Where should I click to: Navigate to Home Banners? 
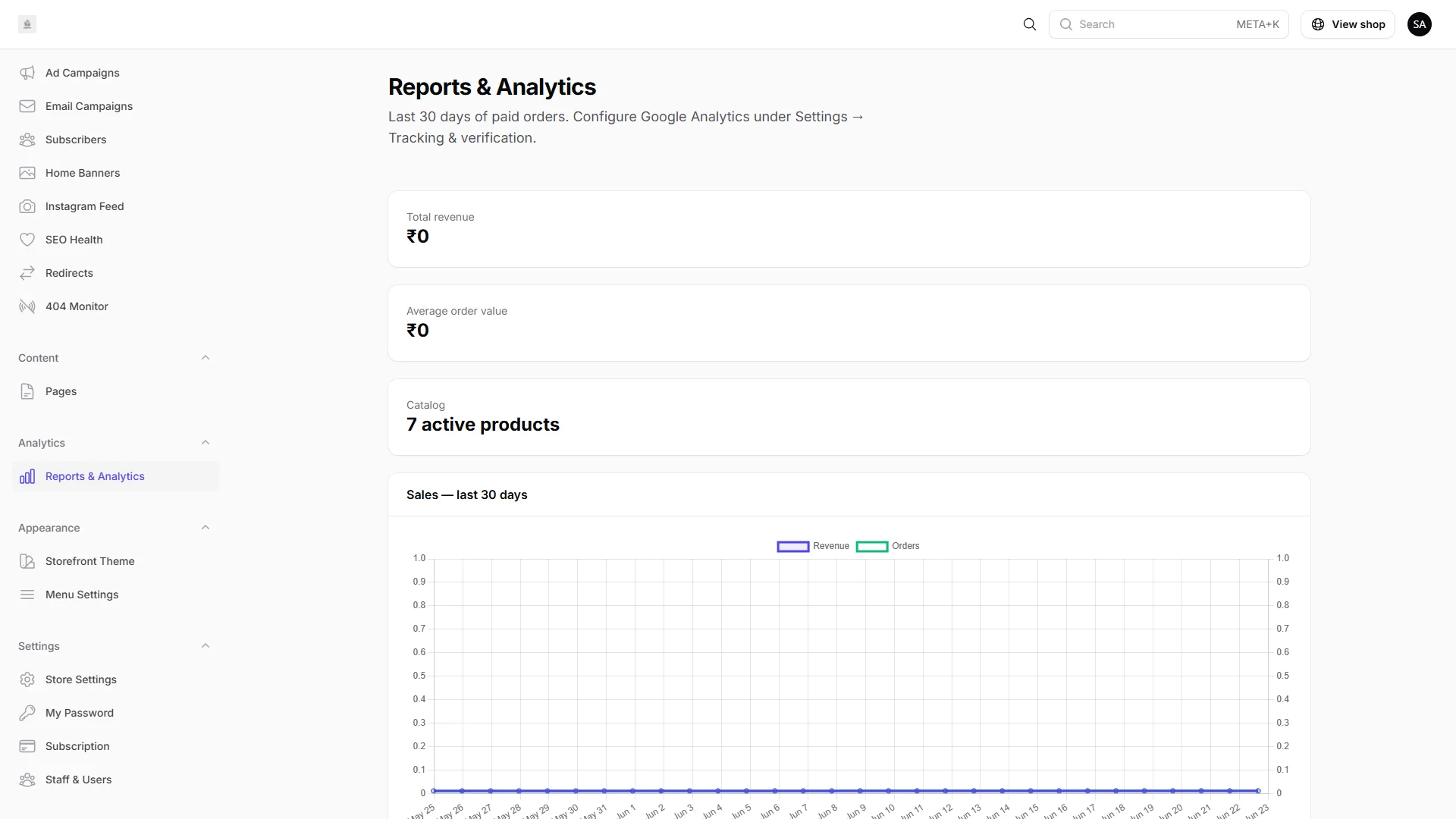point(115,173)
